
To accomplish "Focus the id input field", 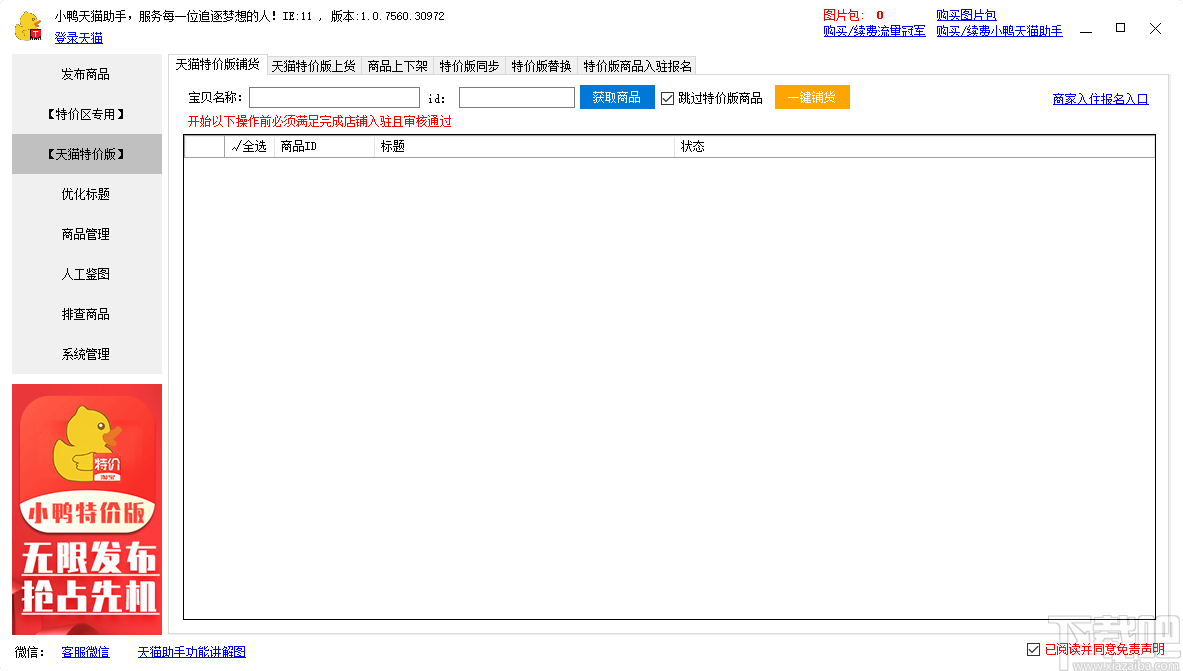I will coord(517,97).
